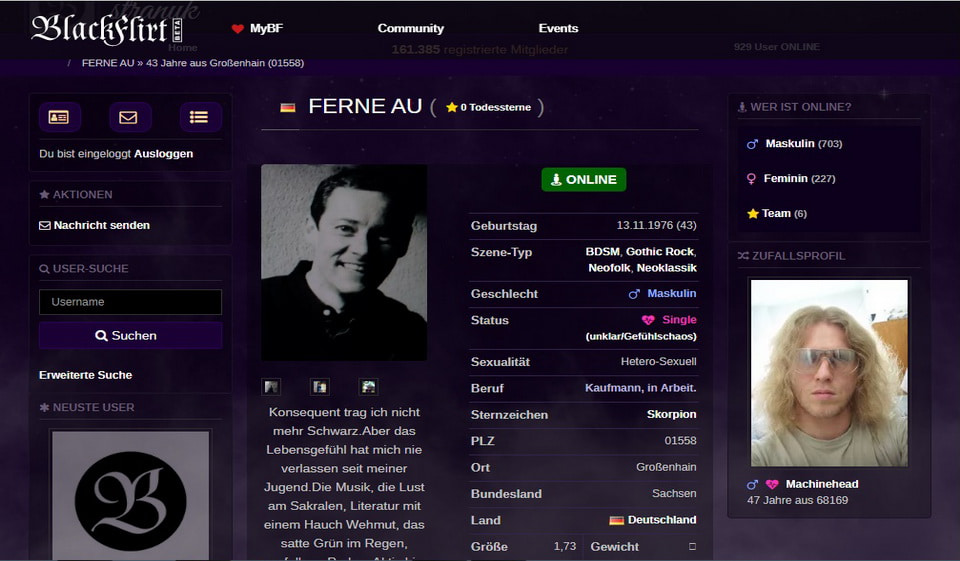Image resolution: width=960 pixels, height=561 pixels.
Task: Click the third small gallery thumbnail icon
Action: [x=369, y=387]
